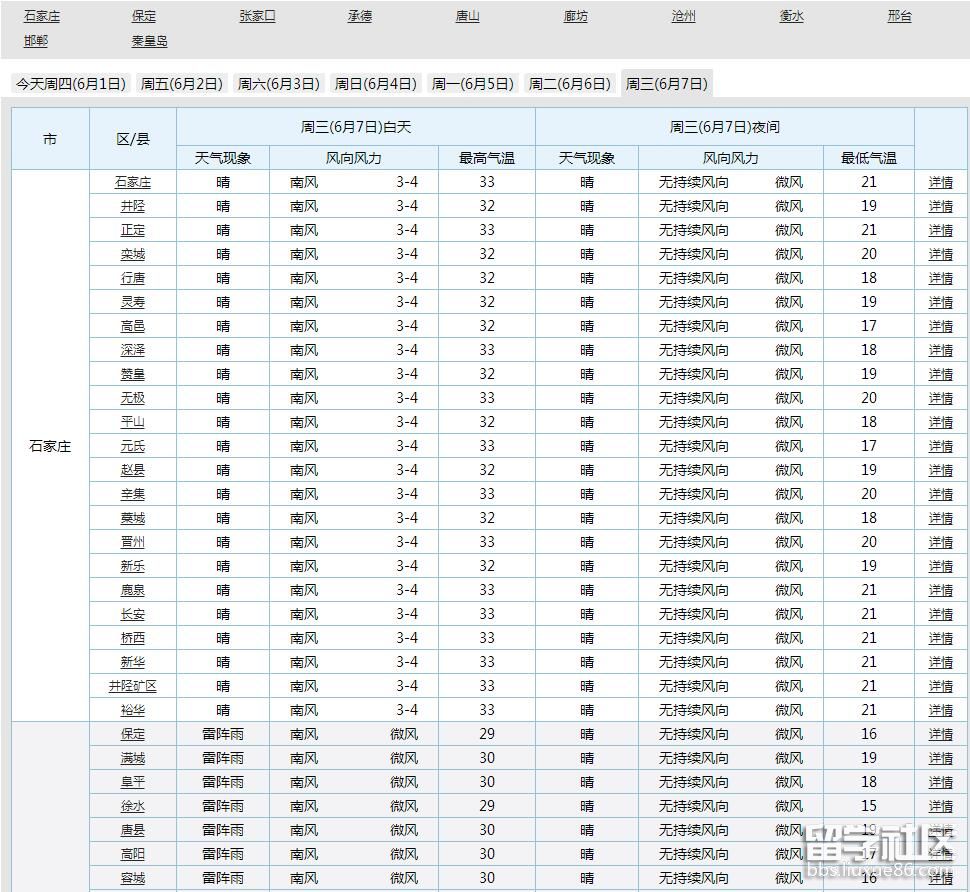Viewport: 970px width, 892px height.
Task: Open the 邯郸 city weather page
Action: [x=36, y=41]
